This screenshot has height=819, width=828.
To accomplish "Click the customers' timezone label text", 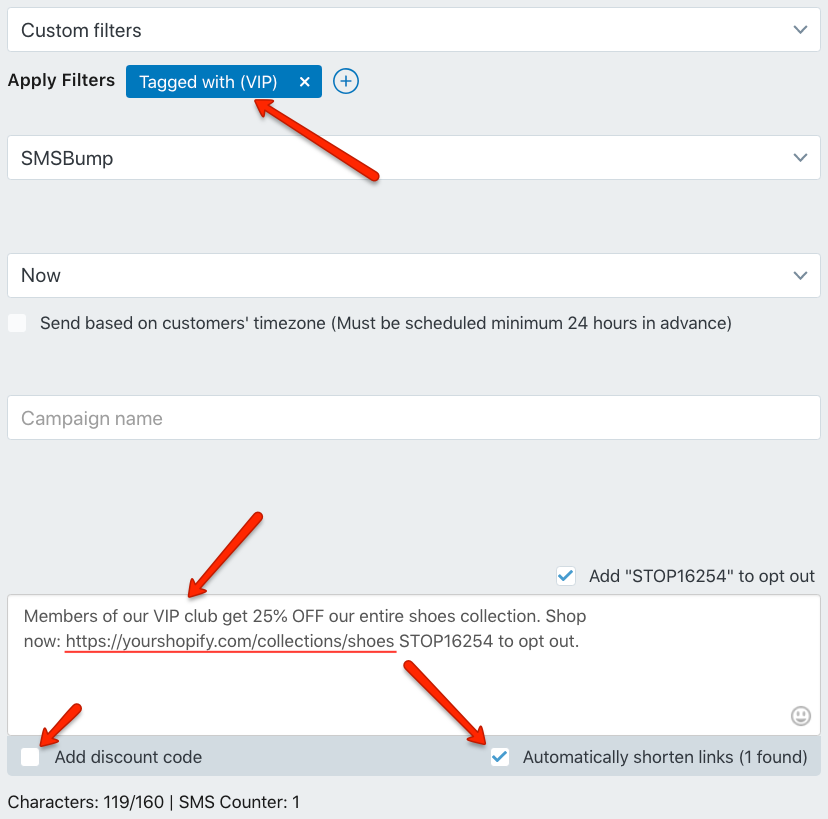I will click(x=386, y=323).
